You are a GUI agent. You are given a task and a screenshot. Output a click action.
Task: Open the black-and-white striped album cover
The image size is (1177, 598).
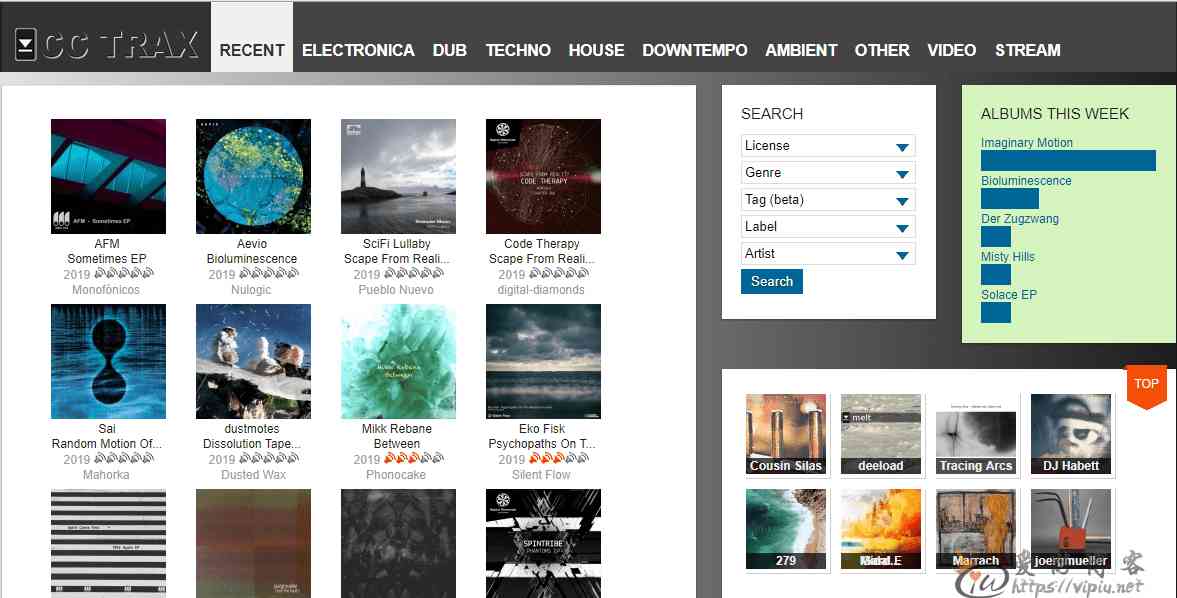(108, 543)
